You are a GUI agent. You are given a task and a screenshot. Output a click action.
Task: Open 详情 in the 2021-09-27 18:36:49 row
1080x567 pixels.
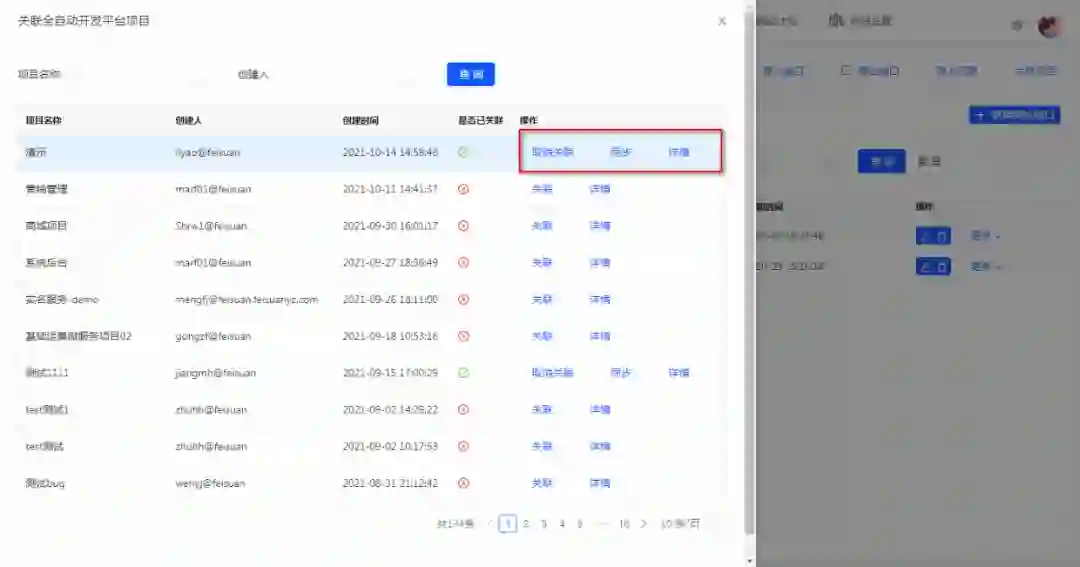click(x=600, y=262)
